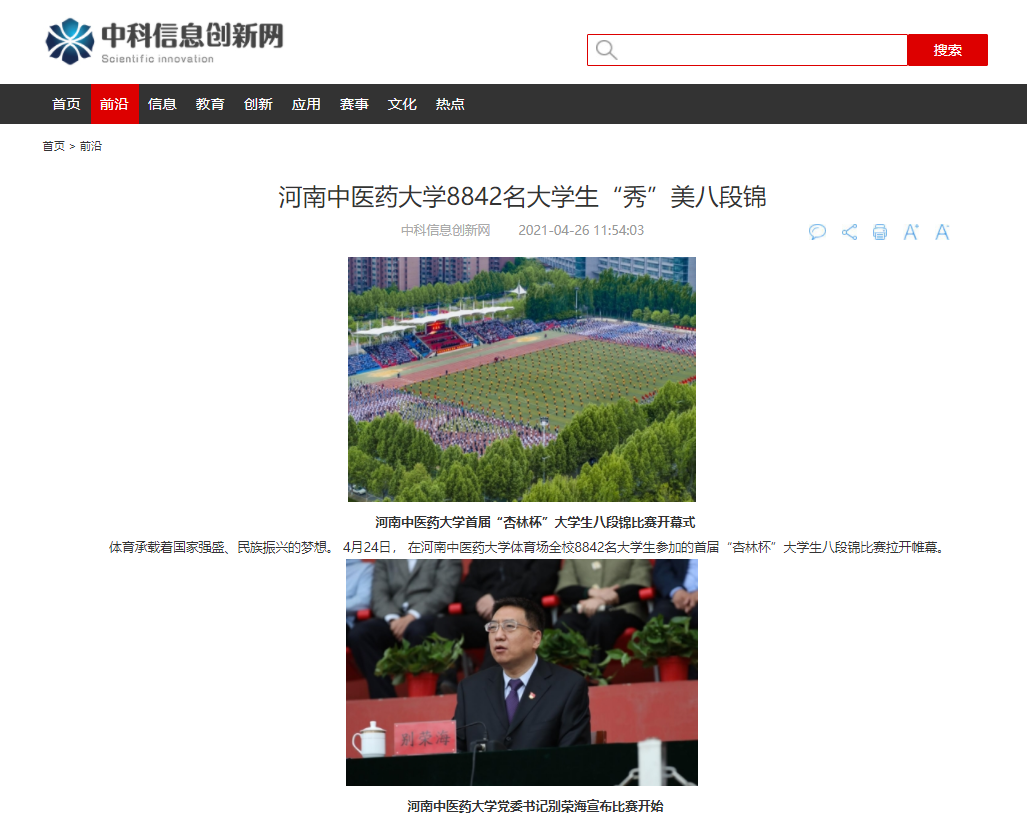The image size is (1027, 822).
Task: Increase font size with the A+ icon
Action: coord(911,232)
